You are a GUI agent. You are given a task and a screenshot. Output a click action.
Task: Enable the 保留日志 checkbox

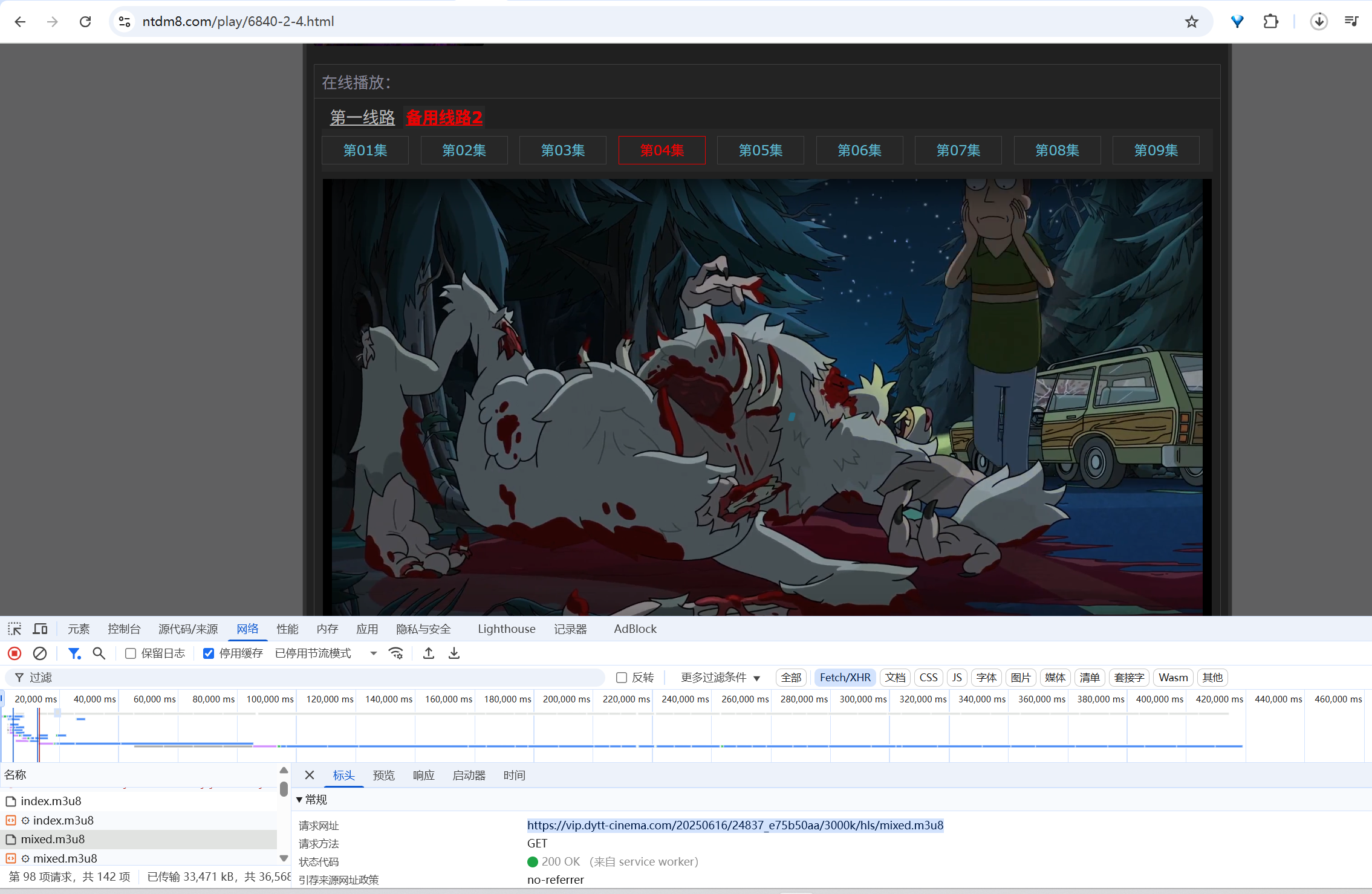pyautogui.click(x=130, y=653)
